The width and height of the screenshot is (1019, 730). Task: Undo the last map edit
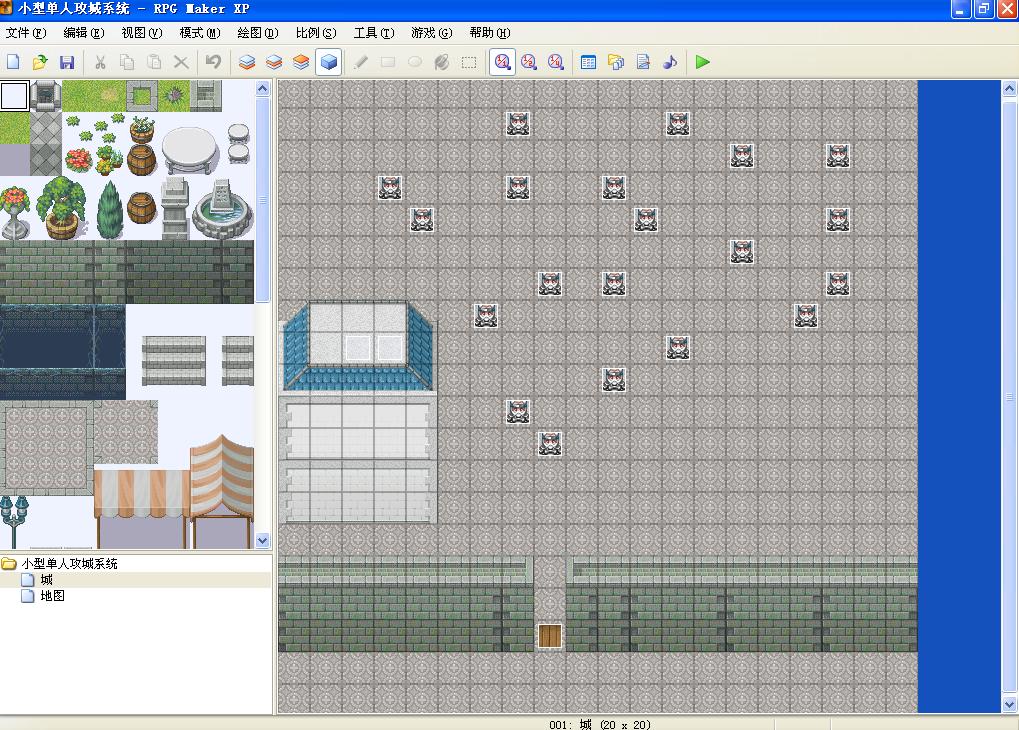click(213, 62)
